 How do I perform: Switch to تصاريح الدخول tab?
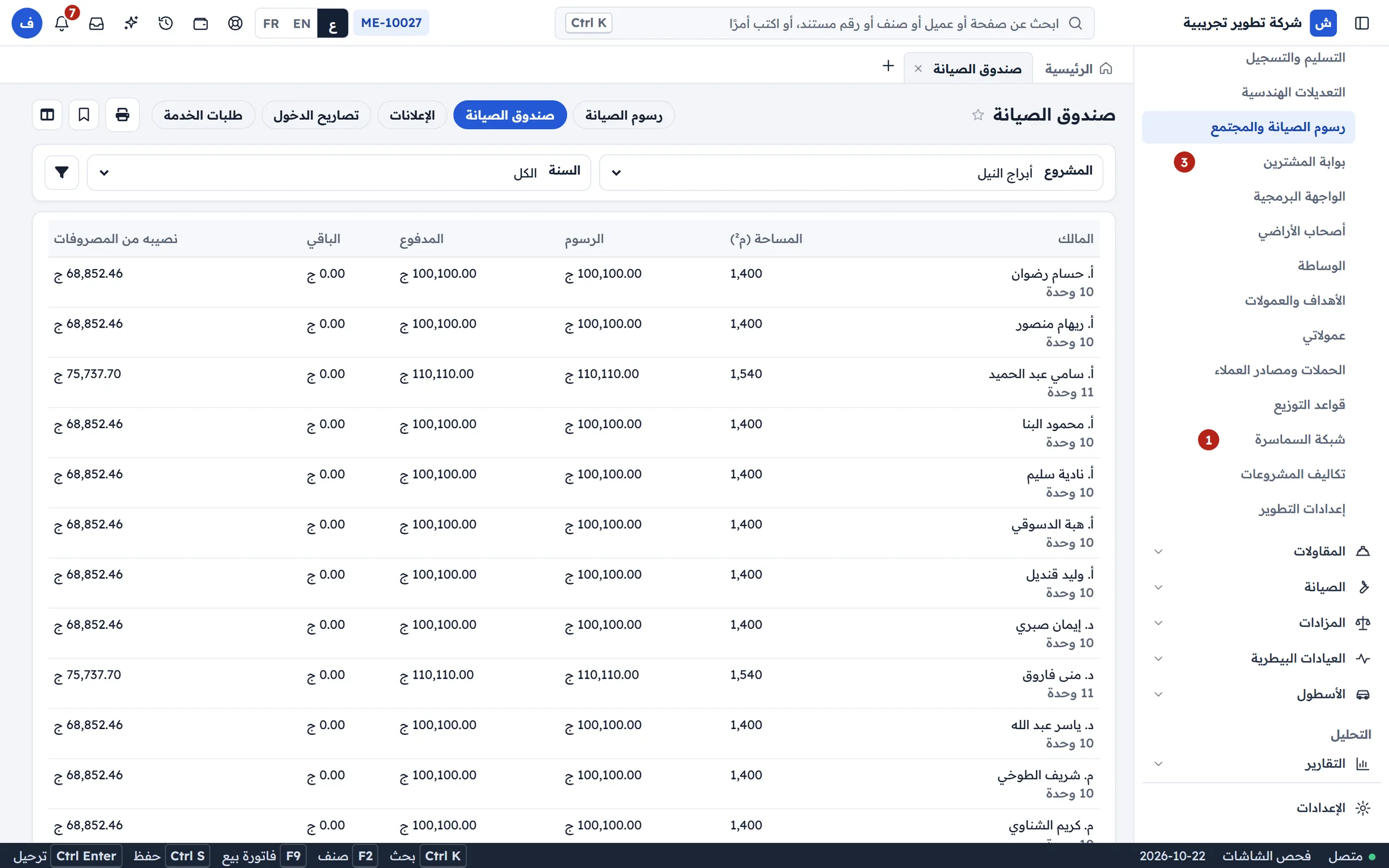(316, 115)
